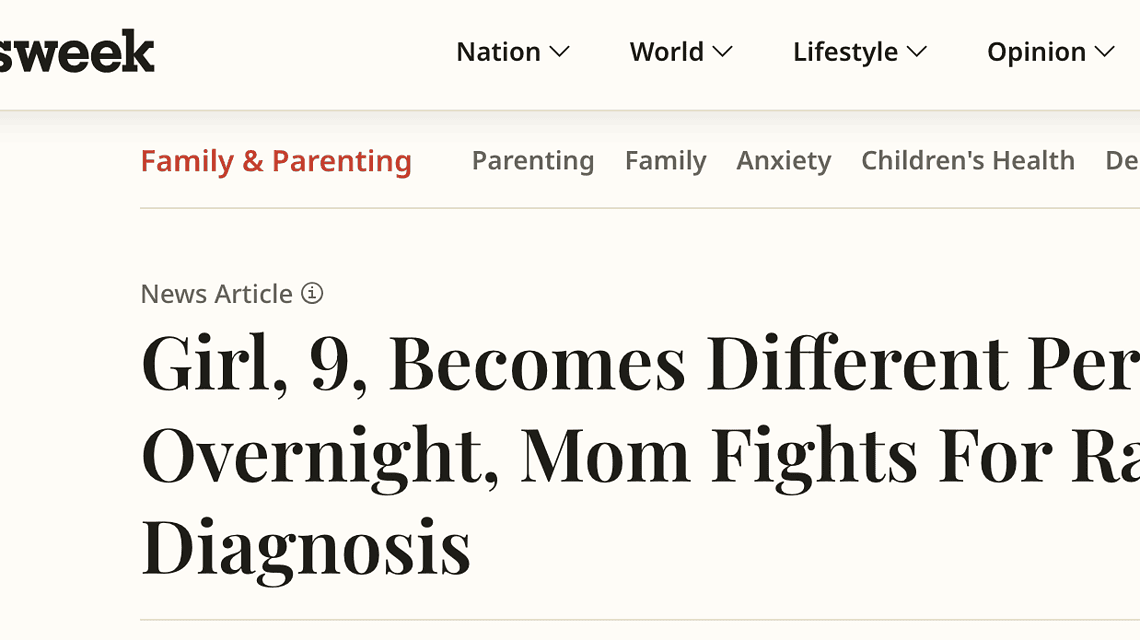The image size is (1140, 640).
Task: Select the Anxiety topic link
Action: click(x=784, y=161)
